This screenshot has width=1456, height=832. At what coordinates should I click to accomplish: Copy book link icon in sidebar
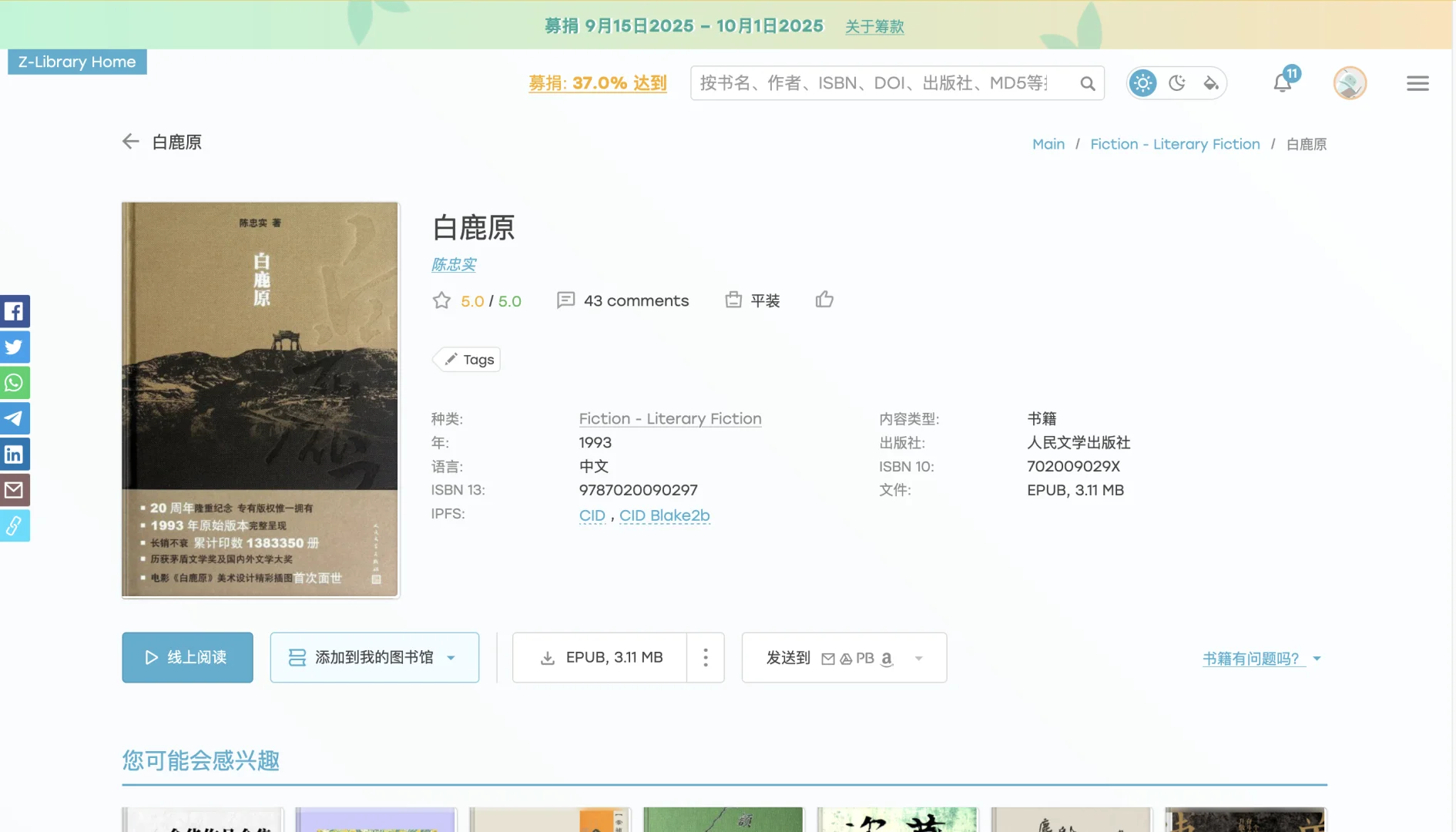coord(15,525)
